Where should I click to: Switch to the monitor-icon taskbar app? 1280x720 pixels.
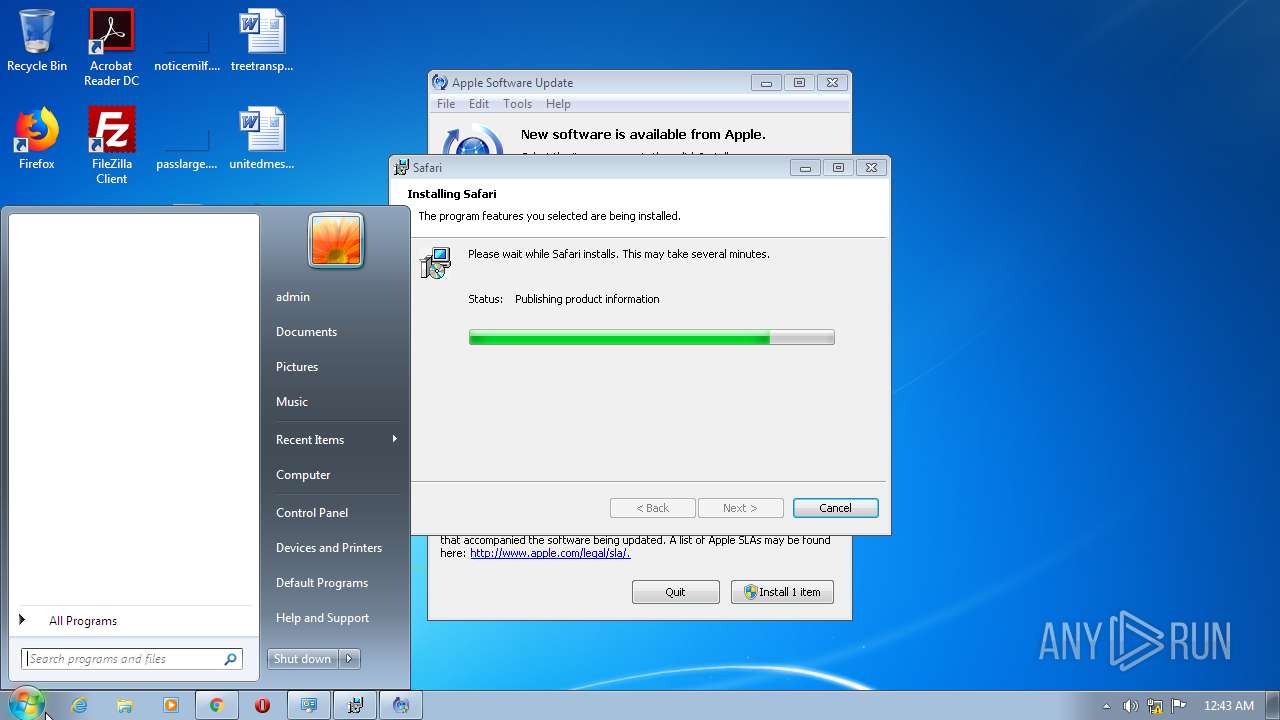pyautogui.click(x=309, y=705)
